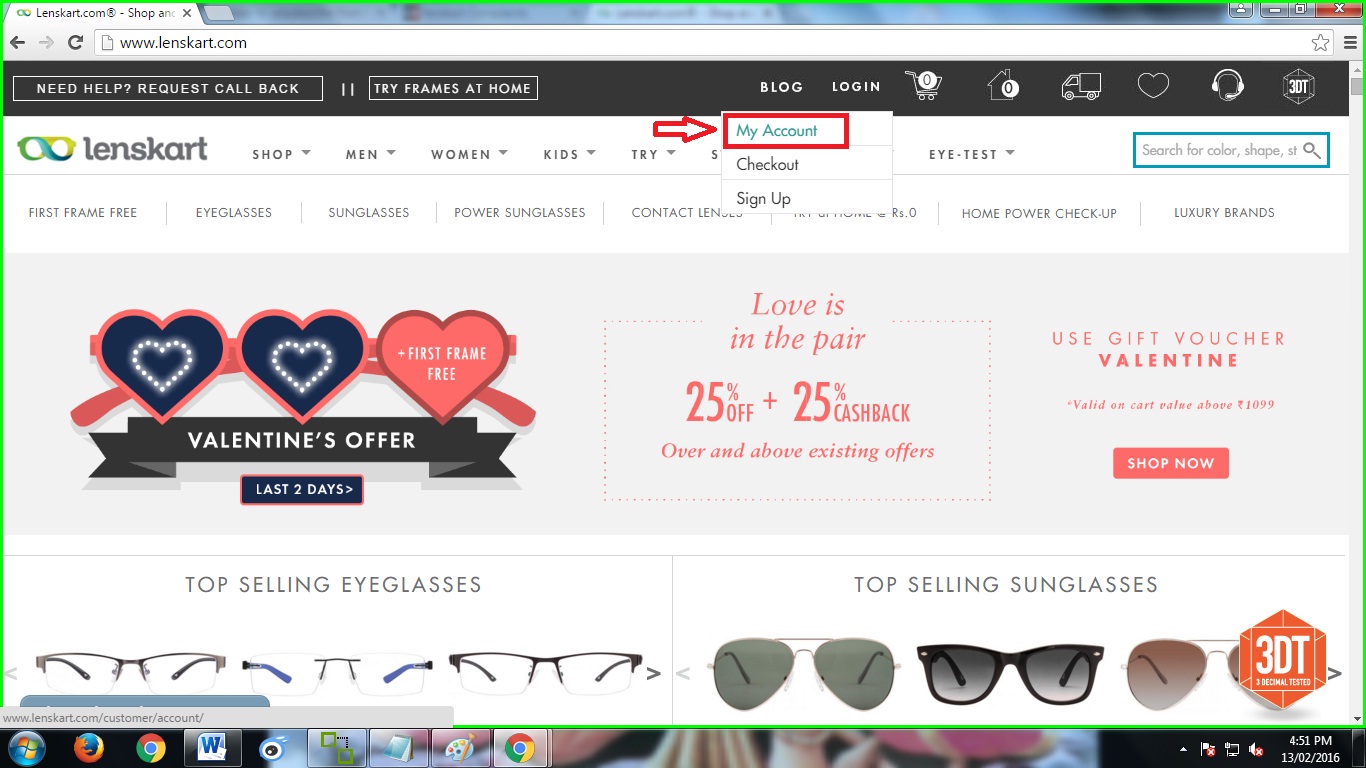Viewport: 1366px width, 768px height.
Task: Expand the KIDS dropdown menu
Action: [570, 154]
